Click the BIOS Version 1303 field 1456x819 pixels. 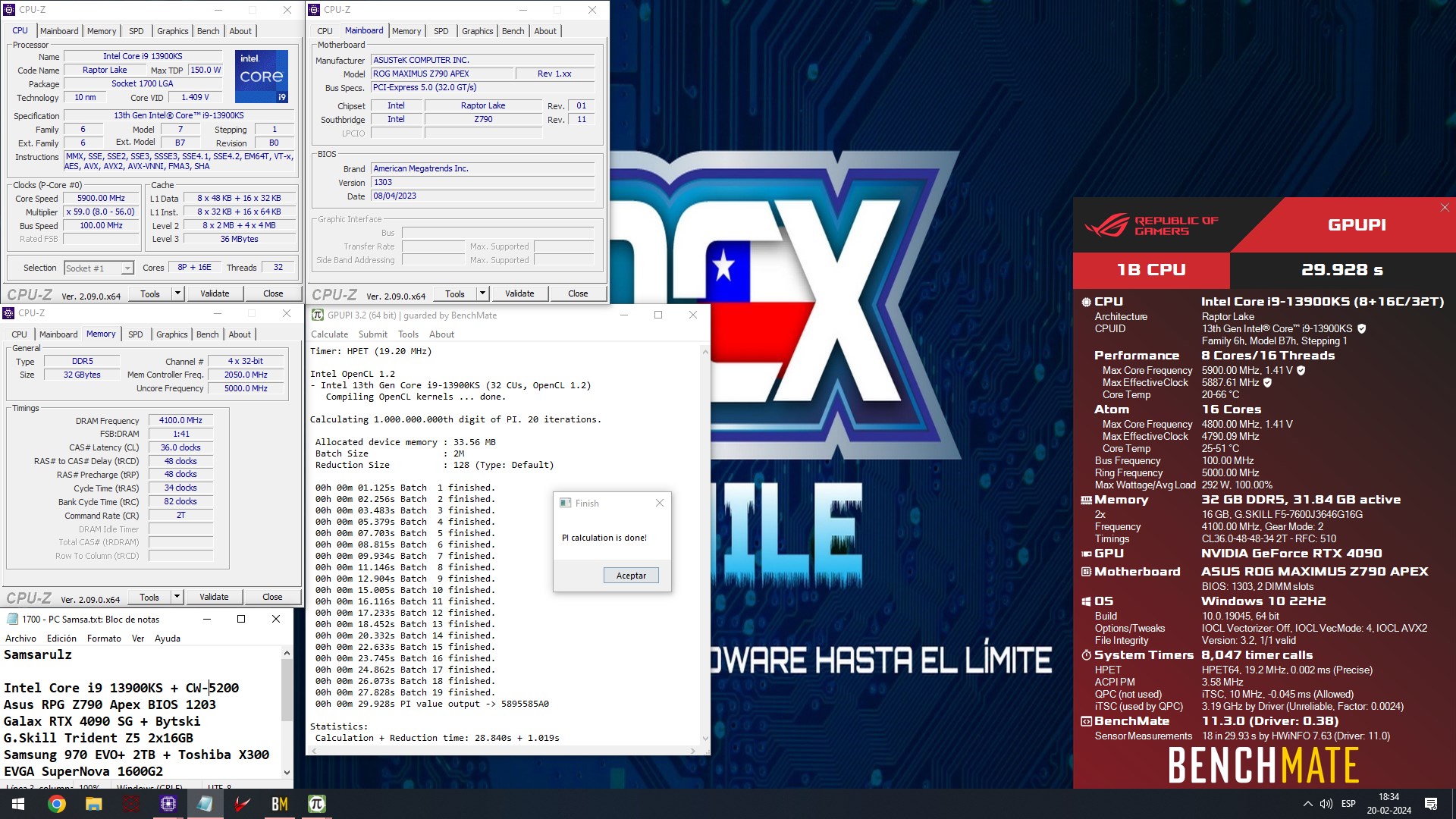[483, 183]
